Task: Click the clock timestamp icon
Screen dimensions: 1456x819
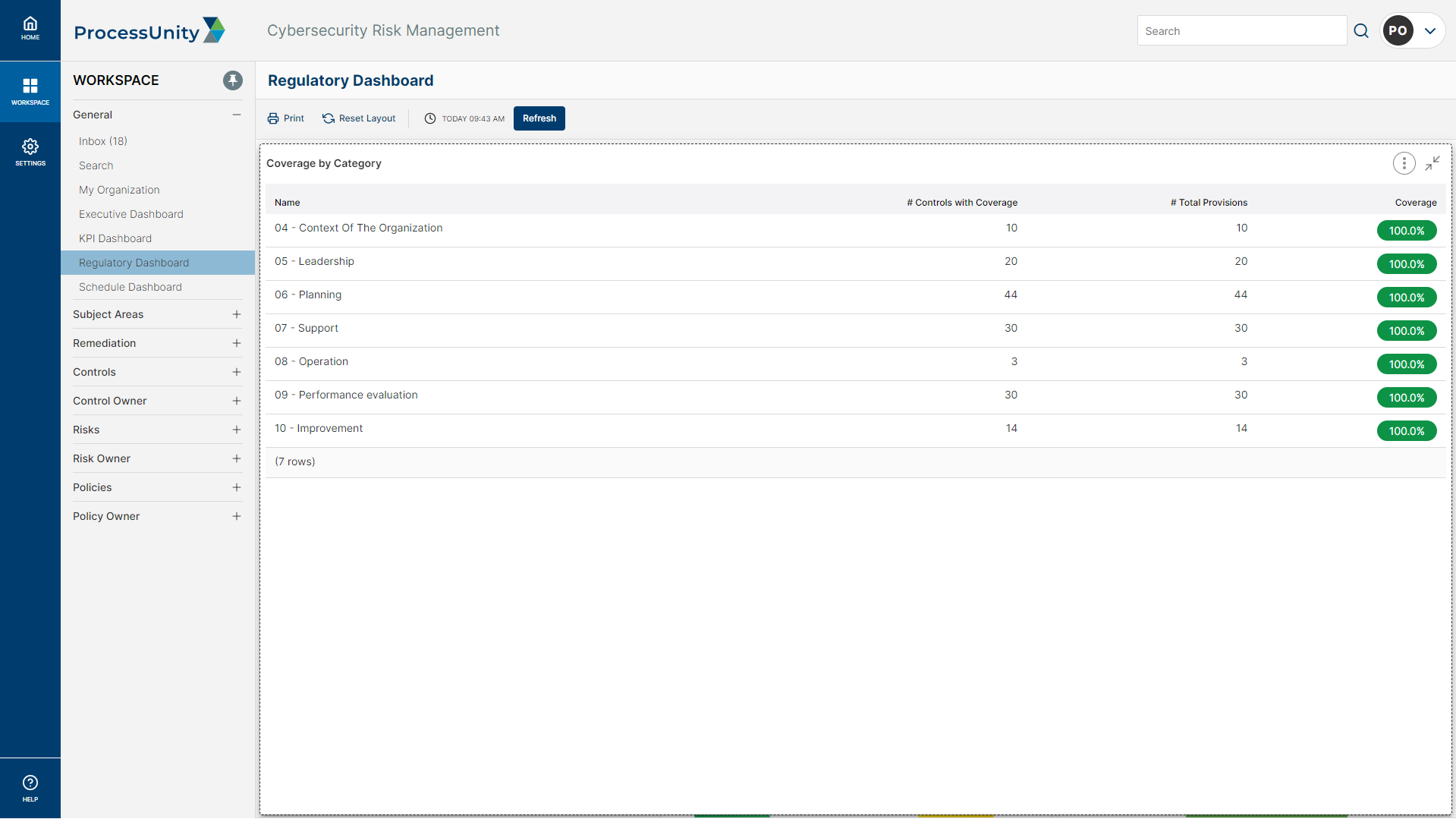Action: [430, 118]
